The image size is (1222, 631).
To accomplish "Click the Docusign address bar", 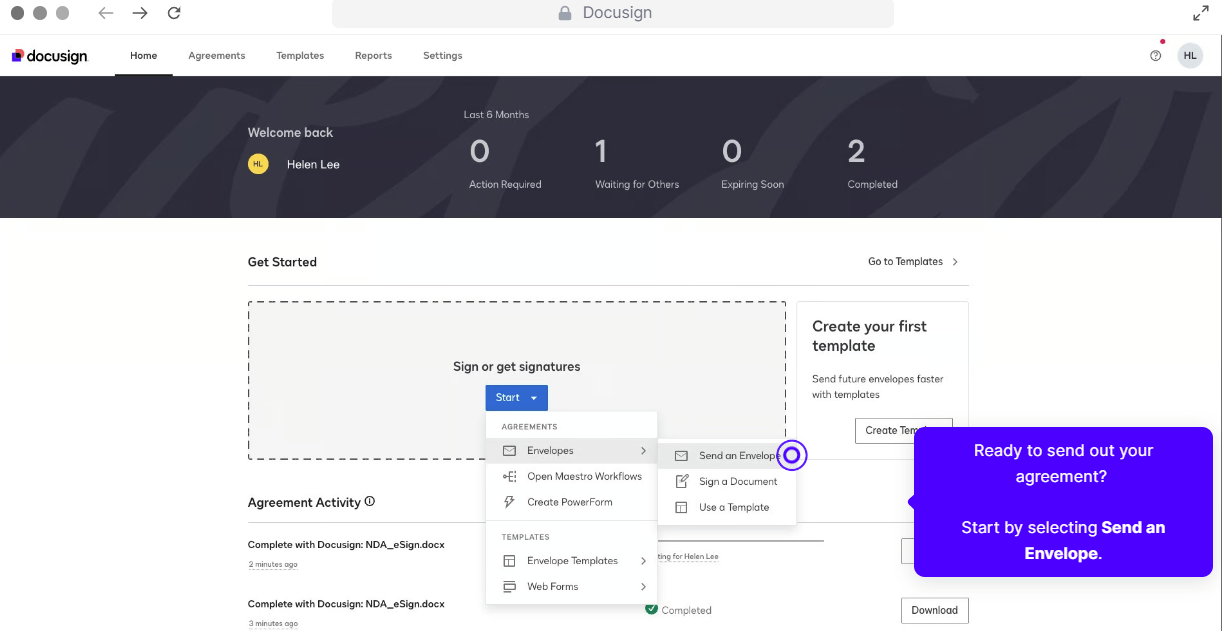I will point(613,13).
